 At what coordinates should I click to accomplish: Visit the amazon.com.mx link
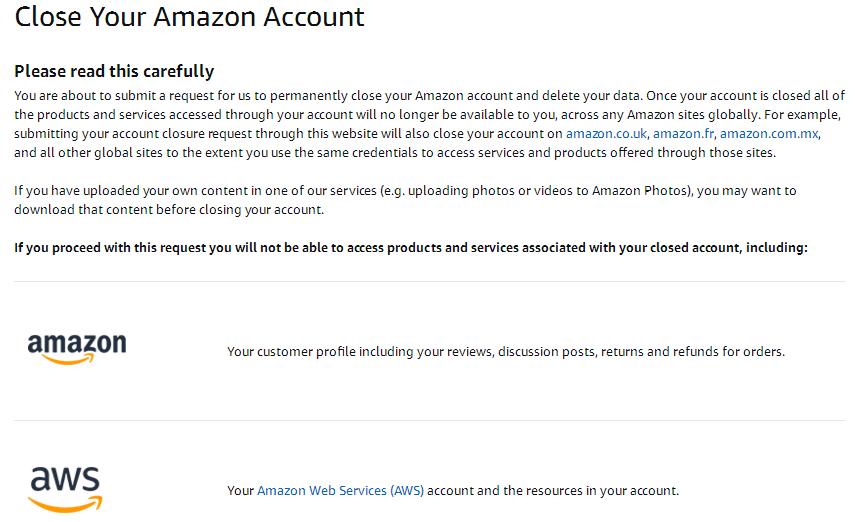click(769, 133)
